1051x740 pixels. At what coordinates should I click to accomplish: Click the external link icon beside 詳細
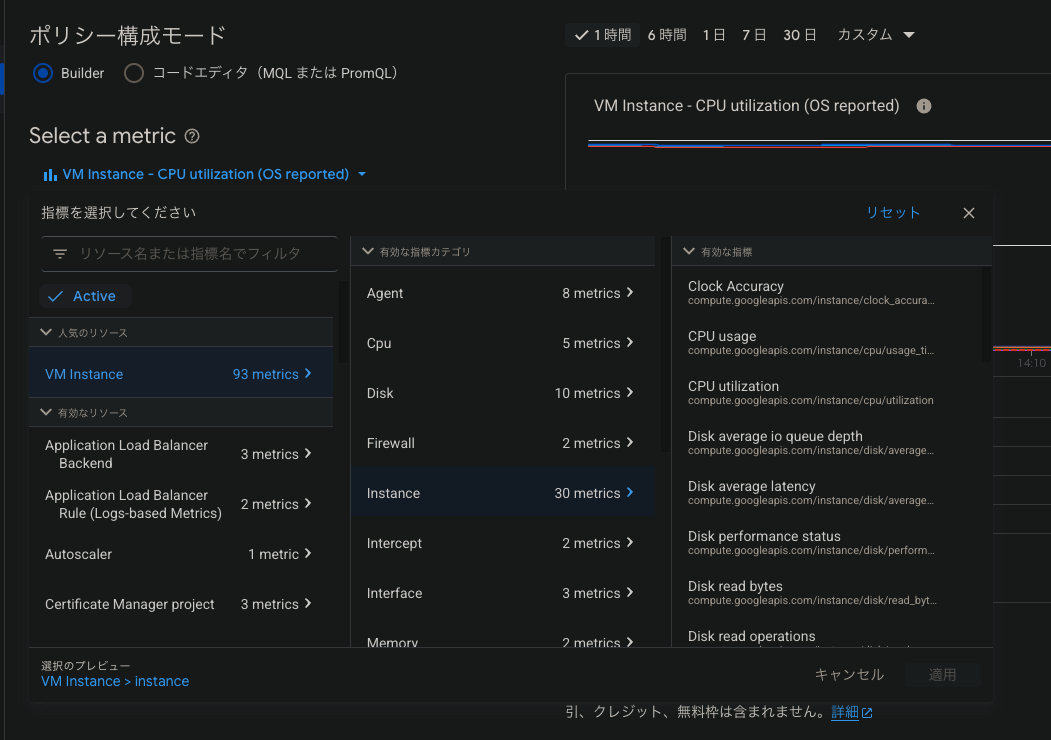[867, 713]
